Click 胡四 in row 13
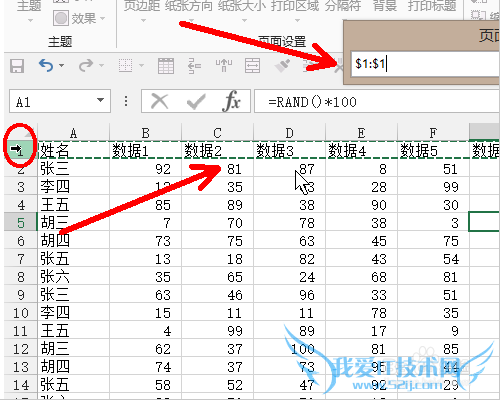This screenshot has width=500, height=400. (73, 366)
